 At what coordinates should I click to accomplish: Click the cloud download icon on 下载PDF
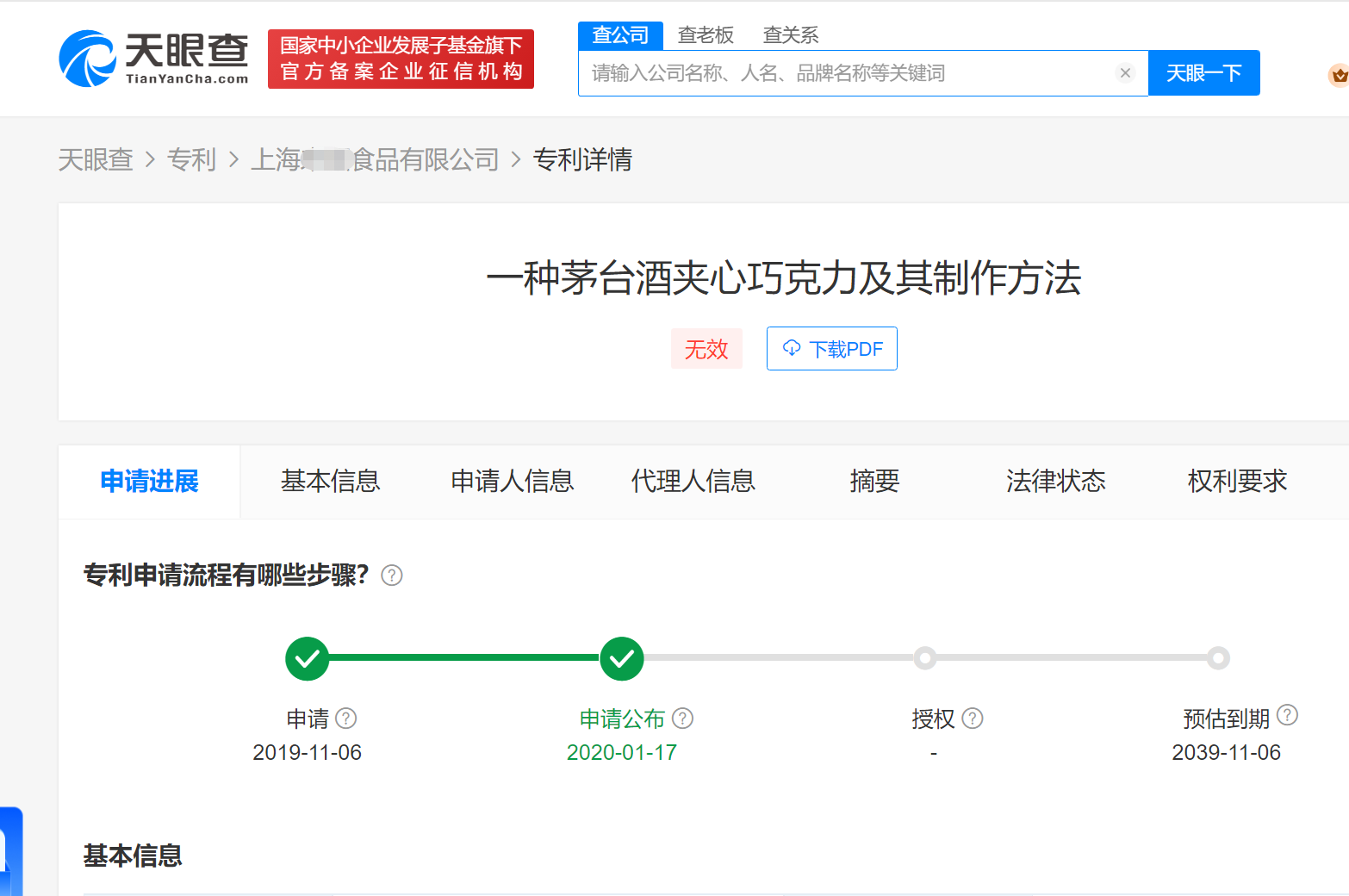(792, 348)
